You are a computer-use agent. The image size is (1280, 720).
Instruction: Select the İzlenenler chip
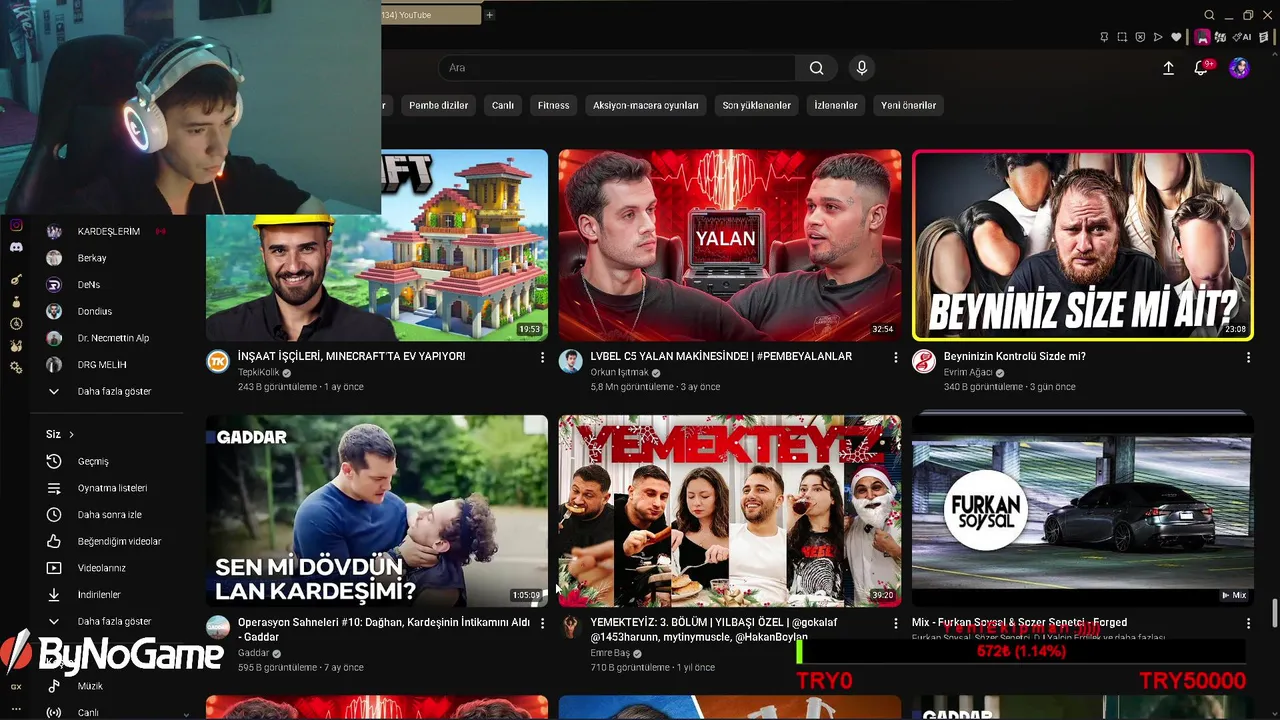[x=836, y=105]
